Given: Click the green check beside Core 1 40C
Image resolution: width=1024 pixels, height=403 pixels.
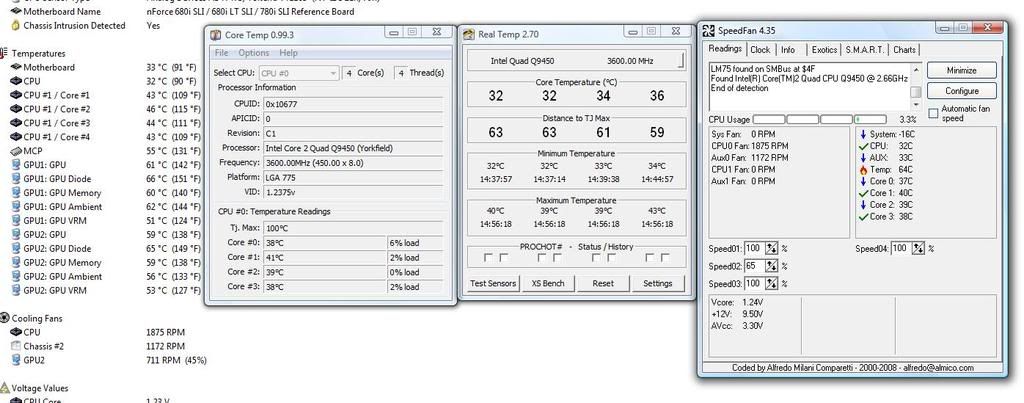Looking at the screenshot, I should (x=864, y=193).
